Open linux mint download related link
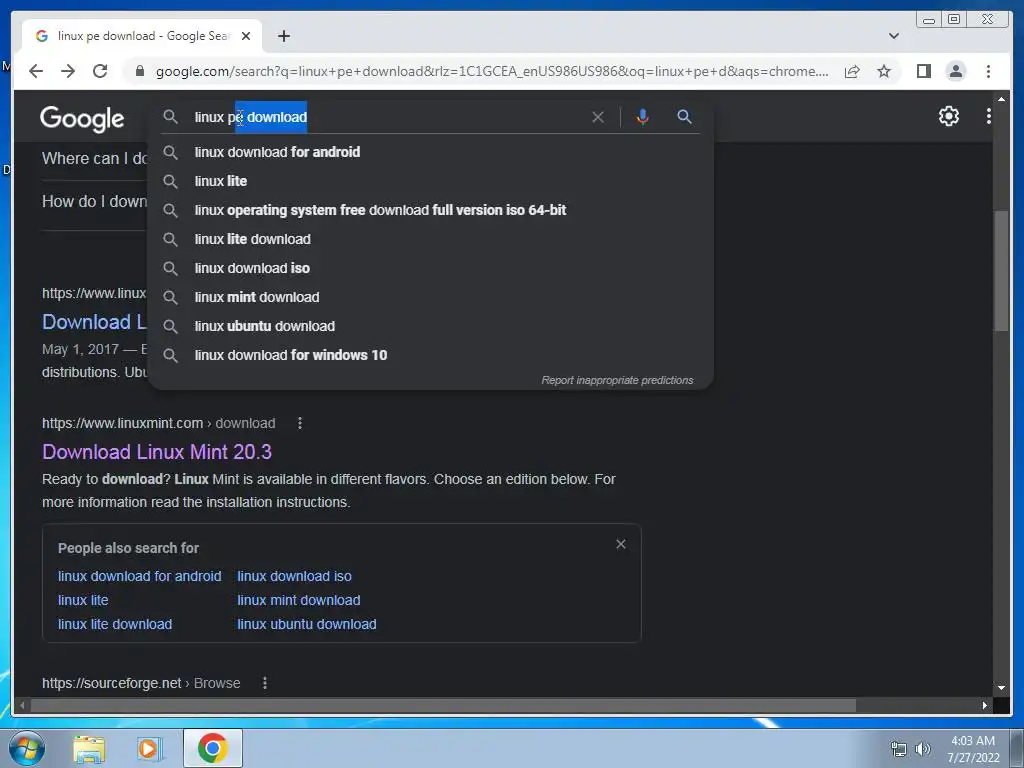 coord(298,600)
